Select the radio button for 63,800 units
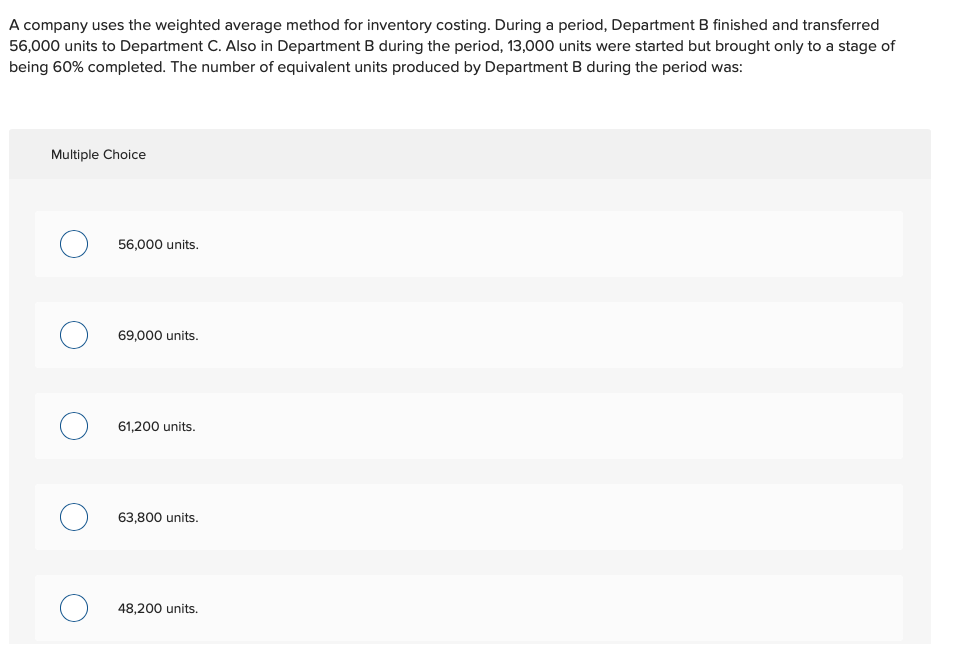Screen dimensions: 971x658 click(x=73, y=517)
